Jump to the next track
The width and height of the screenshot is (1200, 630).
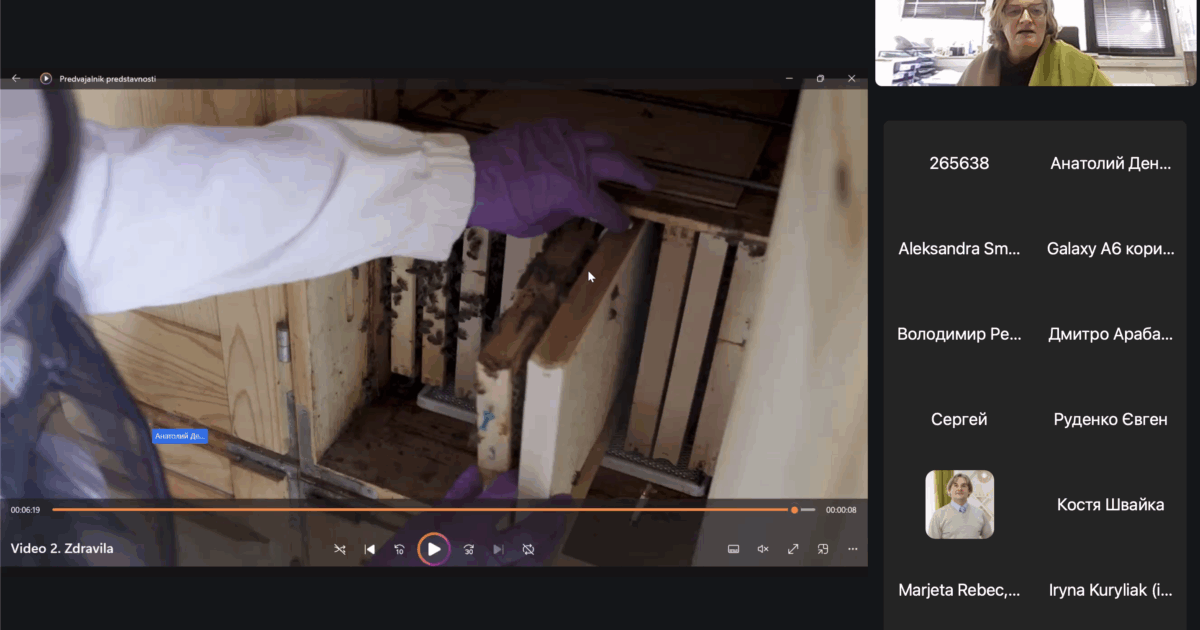coord(498,549)
